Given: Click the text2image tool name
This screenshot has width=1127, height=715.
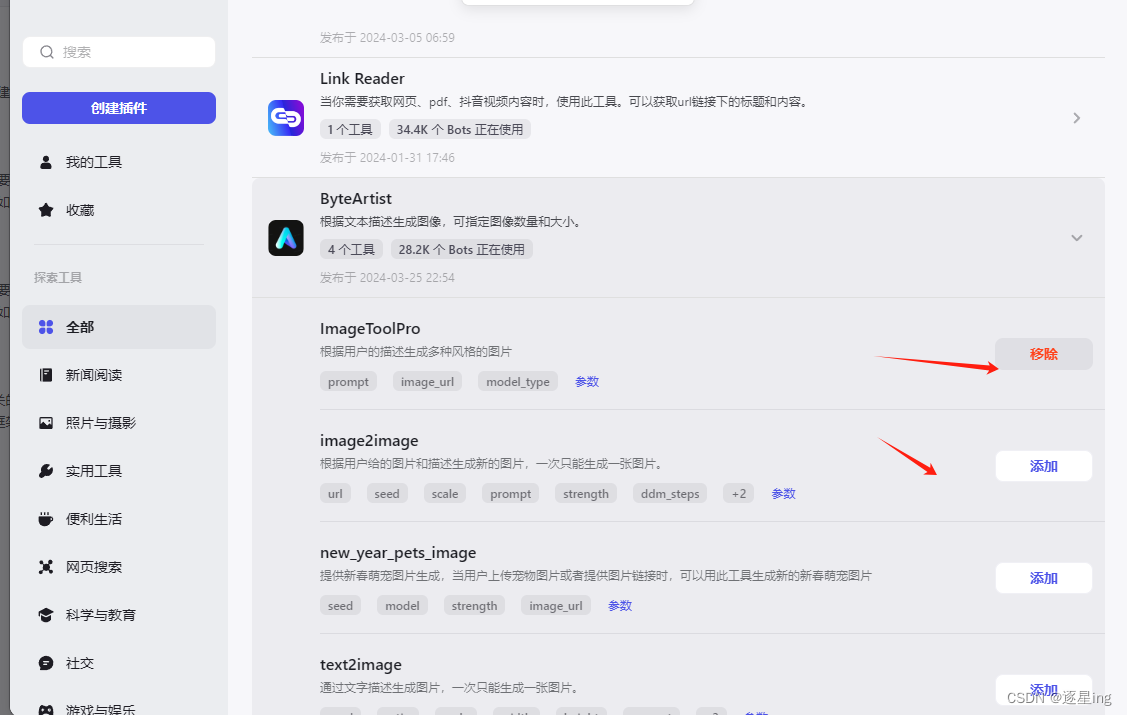Looking at the screenshot, I should click(x=361, y=665).
